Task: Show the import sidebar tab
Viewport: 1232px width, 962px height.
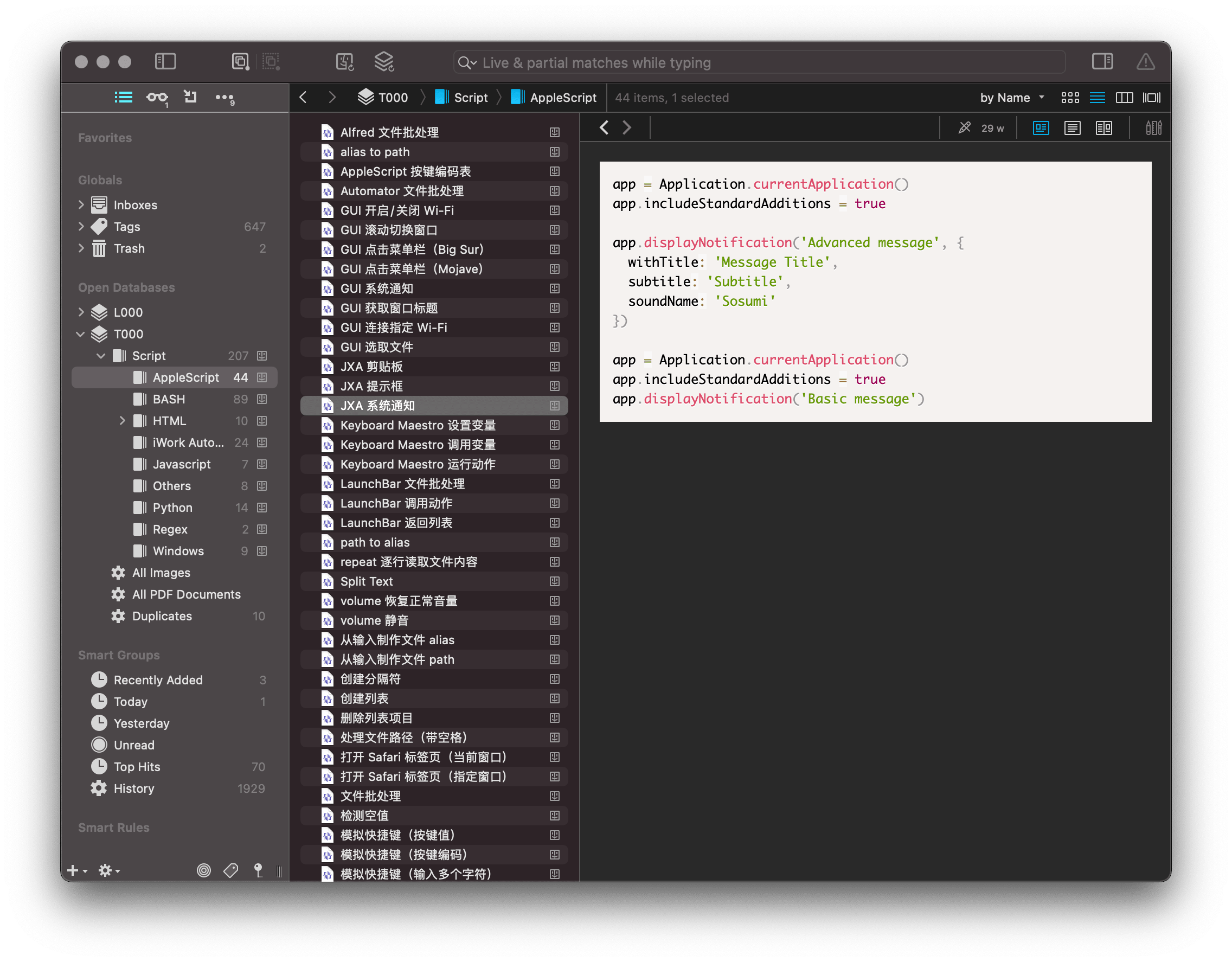Action: click(x=190, y=97)
